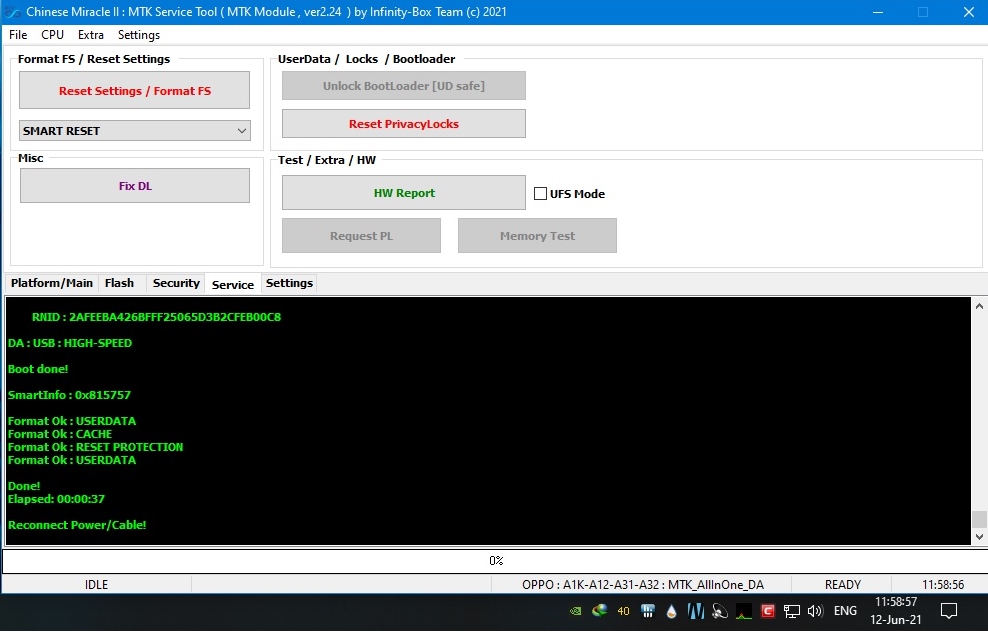Viewport: 988px width, 632px height.
Task: Click the network connection tray icon
Action: click(x=792, y=611)
